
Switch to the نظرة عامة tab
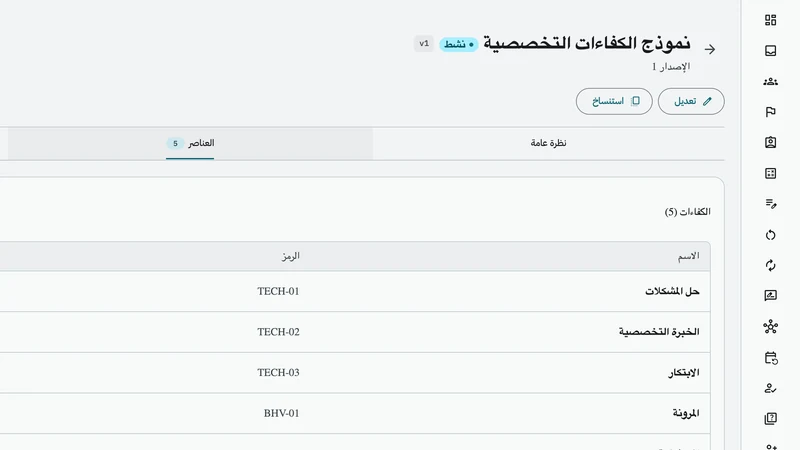point(548,143)
